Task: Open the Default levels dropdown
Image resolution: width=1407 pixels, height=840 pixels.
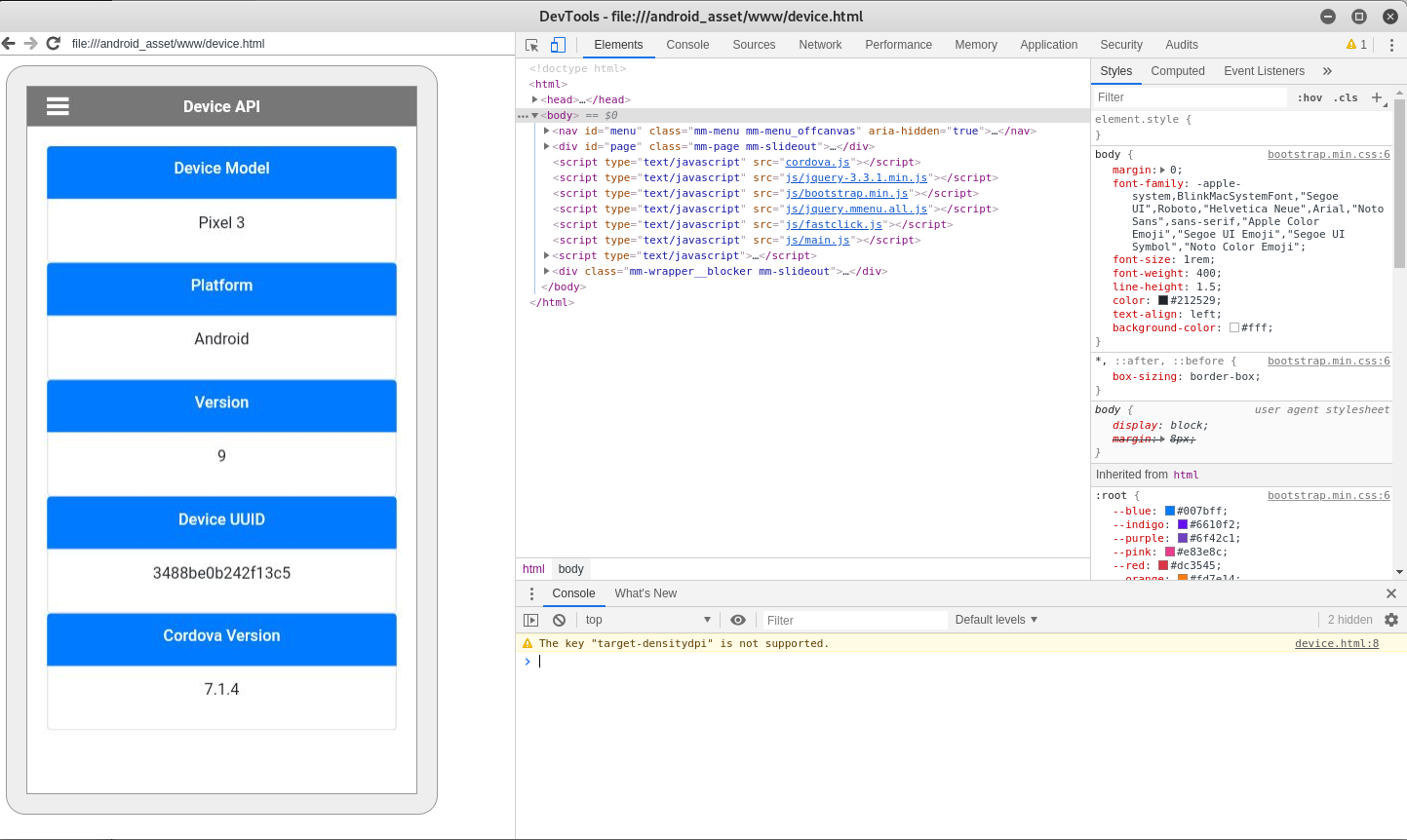Action: (996, 620)
